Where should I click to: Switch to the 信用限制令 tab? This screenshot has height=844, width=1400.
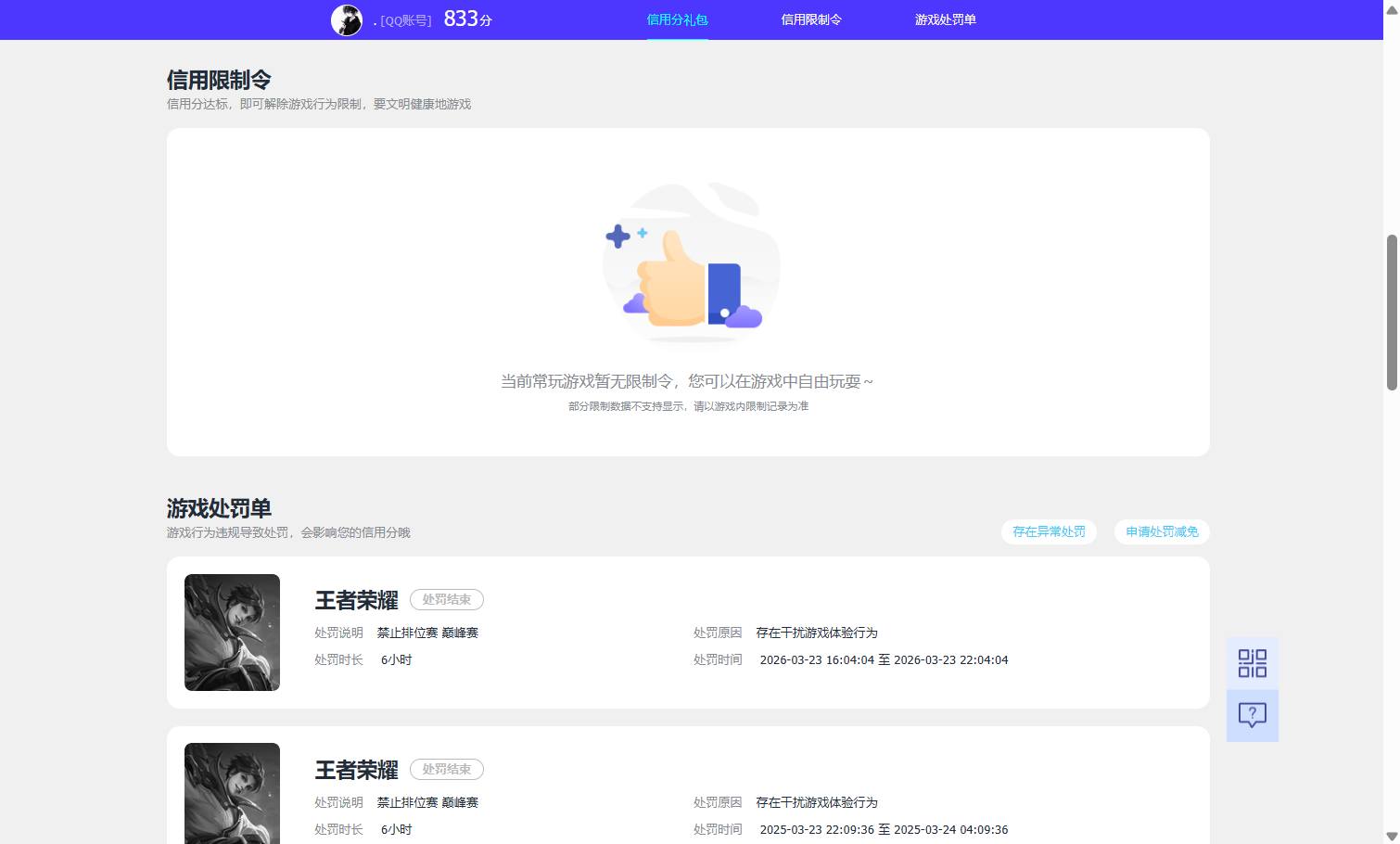tap(811, 19)
